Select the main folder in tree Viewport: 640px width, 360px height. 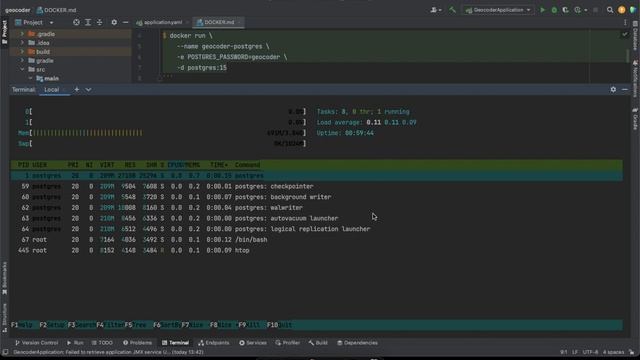(51, 78)
